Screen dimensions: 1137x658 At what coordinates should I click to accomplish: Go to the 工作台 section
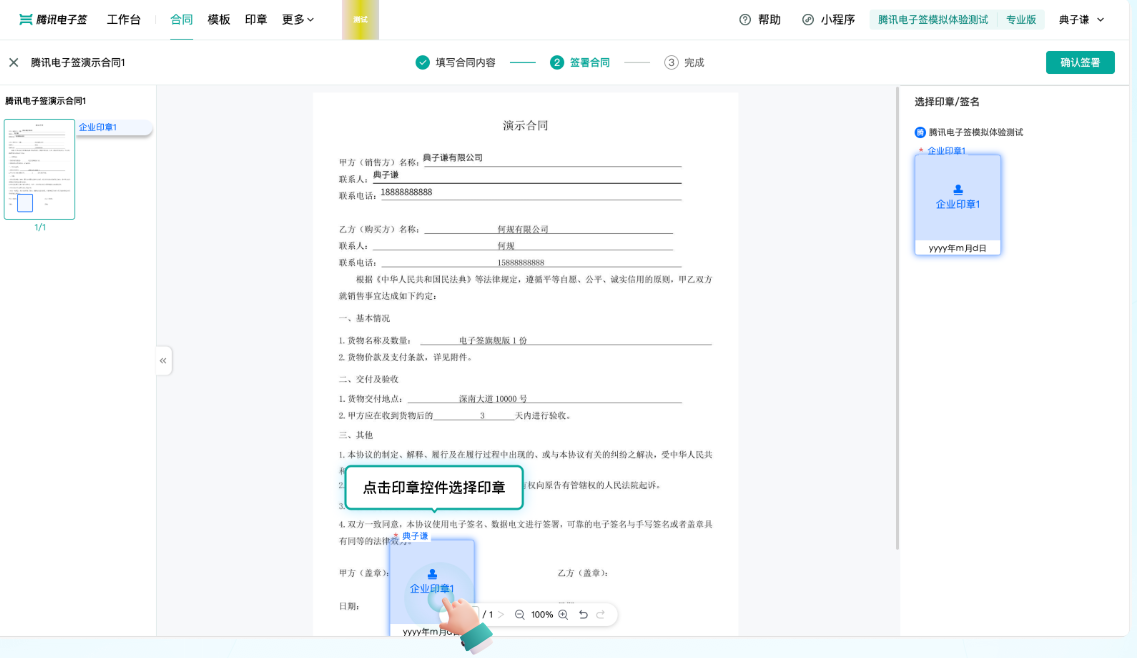point(124,18)
